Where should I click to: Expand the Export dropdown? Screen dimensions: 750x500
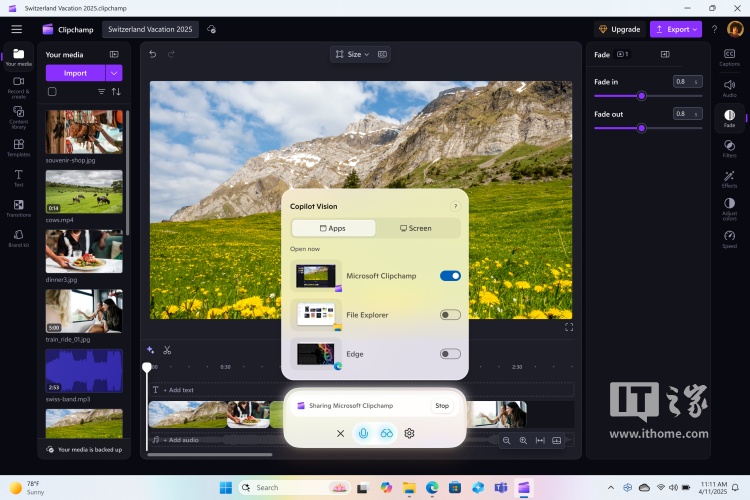click(695, 29)
